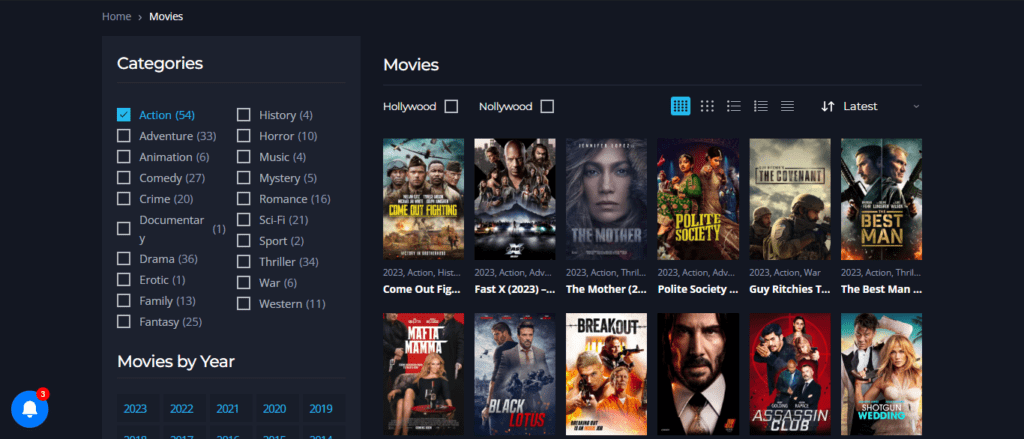Select the Sport (2) category label
This screenshot has width=1024, height=439.
[x=281, y=241]
